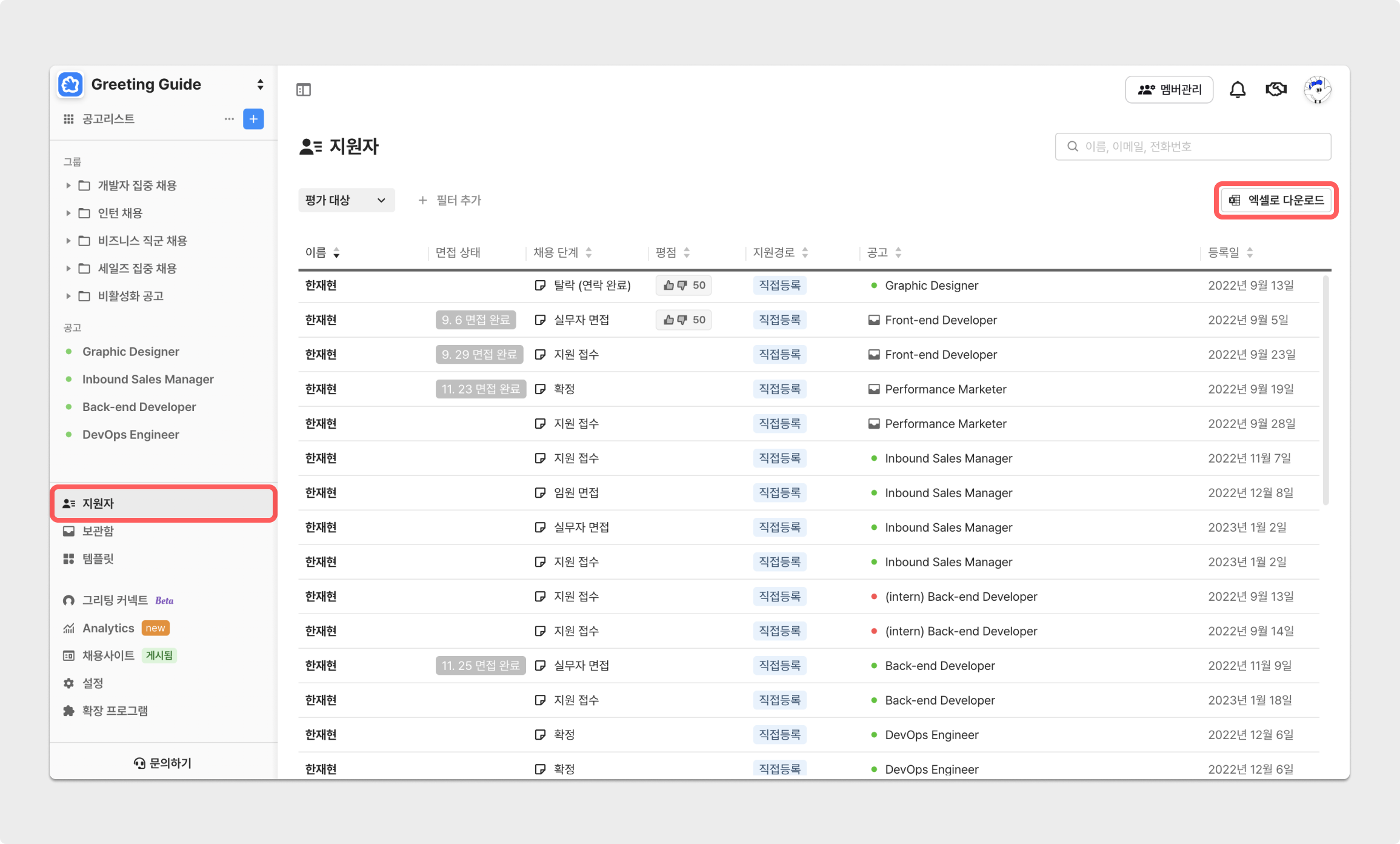Click the Greeting Guide logo icon
This screenshot has width=1400, height=844.
coord(70,84)
